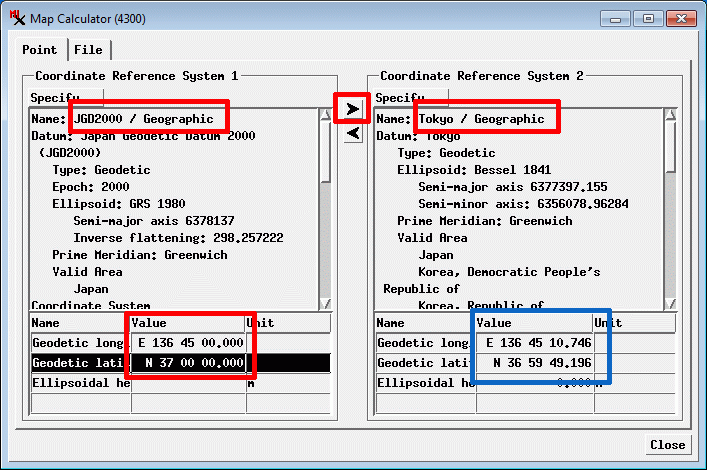Click 'Ellipsoid: Bessel 1841' line

tap(474, 170)
